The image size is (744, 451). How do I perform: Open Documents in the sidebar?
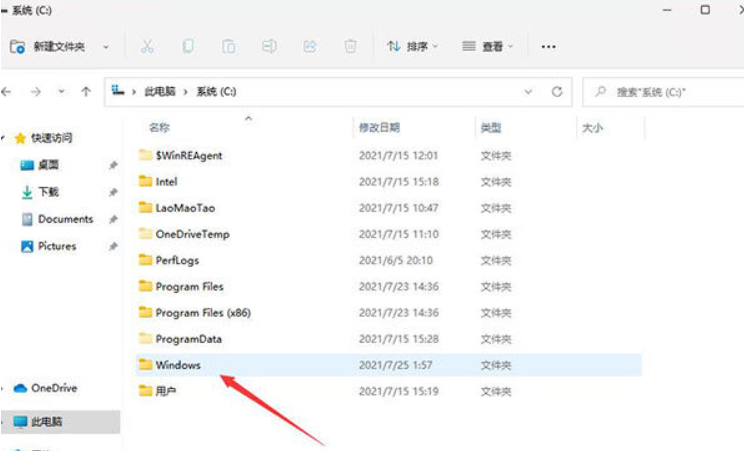(x=65, y=219)
